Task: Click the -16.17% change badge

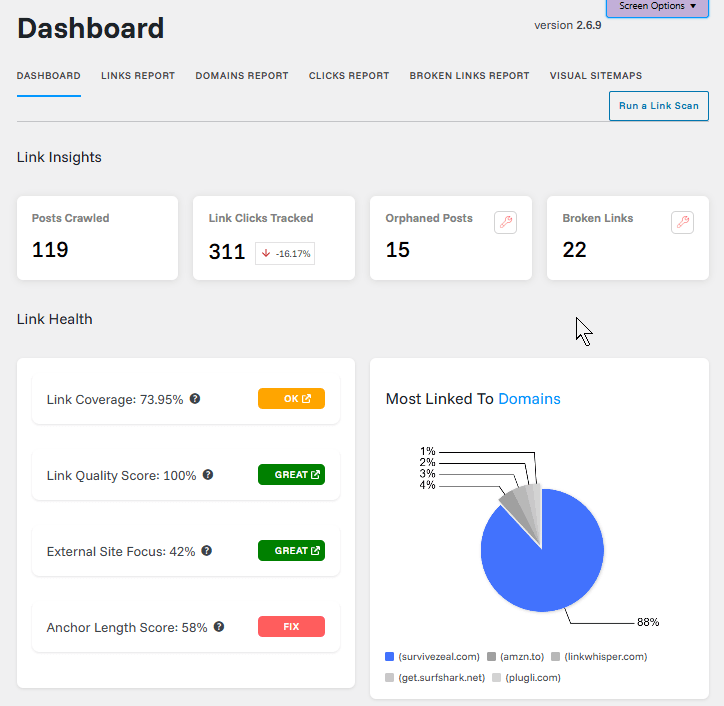Action: 285,253
